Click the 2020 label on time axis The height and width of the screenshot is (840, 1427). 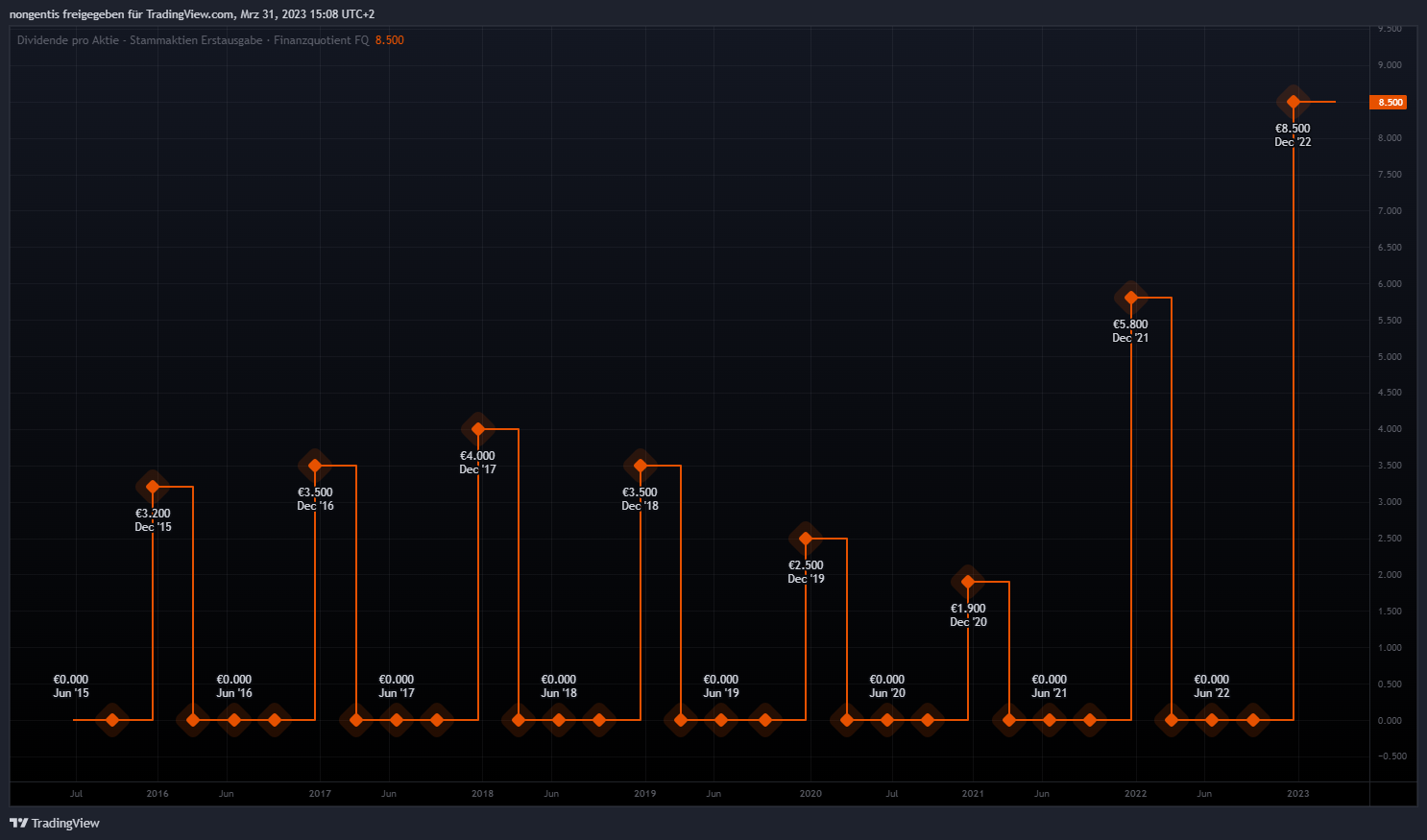coord(810,794)
